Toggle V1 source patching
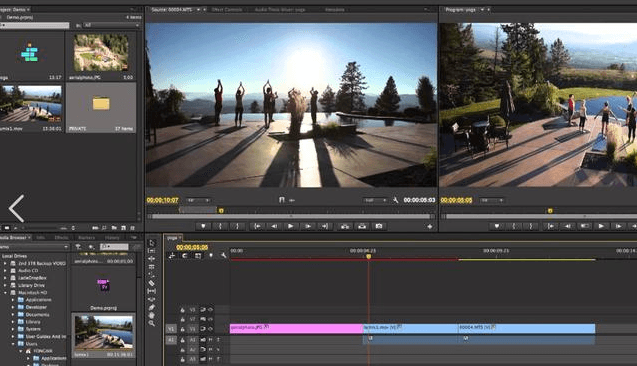The height and width of the screenshot is (366, 637). [171, 329]
